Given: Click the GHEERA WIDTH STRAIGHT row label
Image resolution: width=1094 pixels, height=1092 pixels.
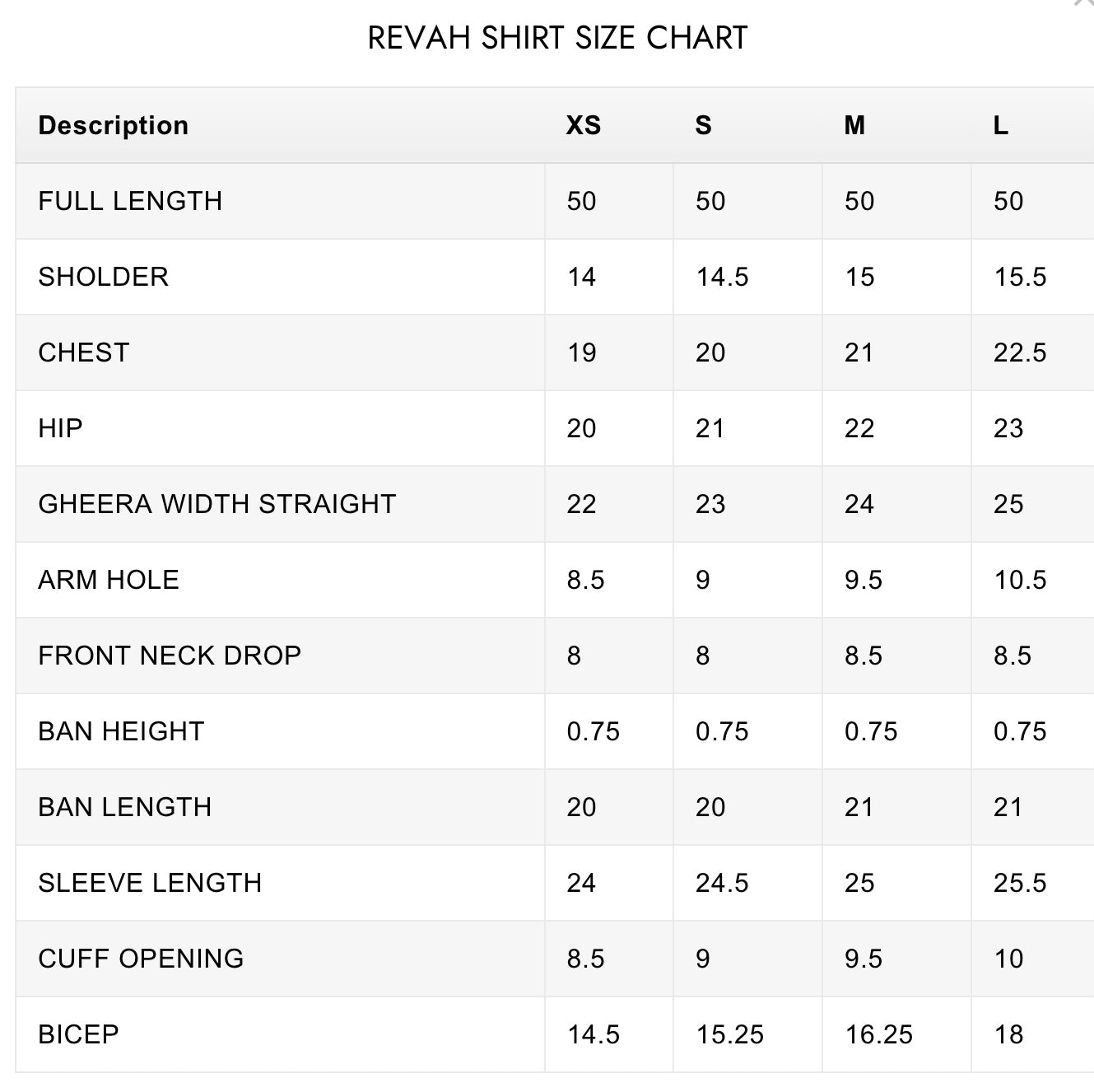Looking at the screenshot, I should pyautogui.click(x=217, y=504).
